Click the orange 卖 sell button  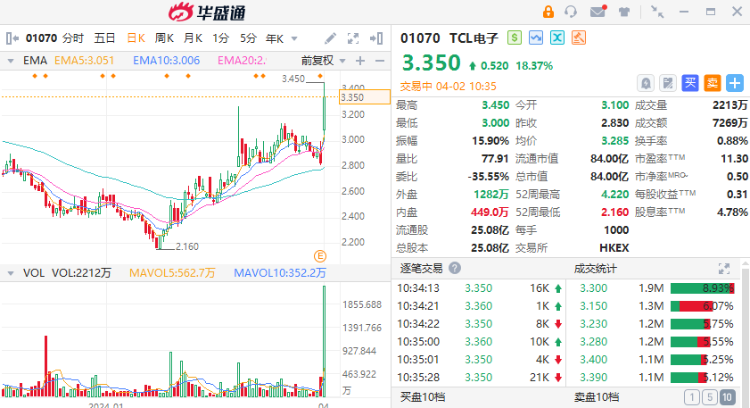click(712, 83)
